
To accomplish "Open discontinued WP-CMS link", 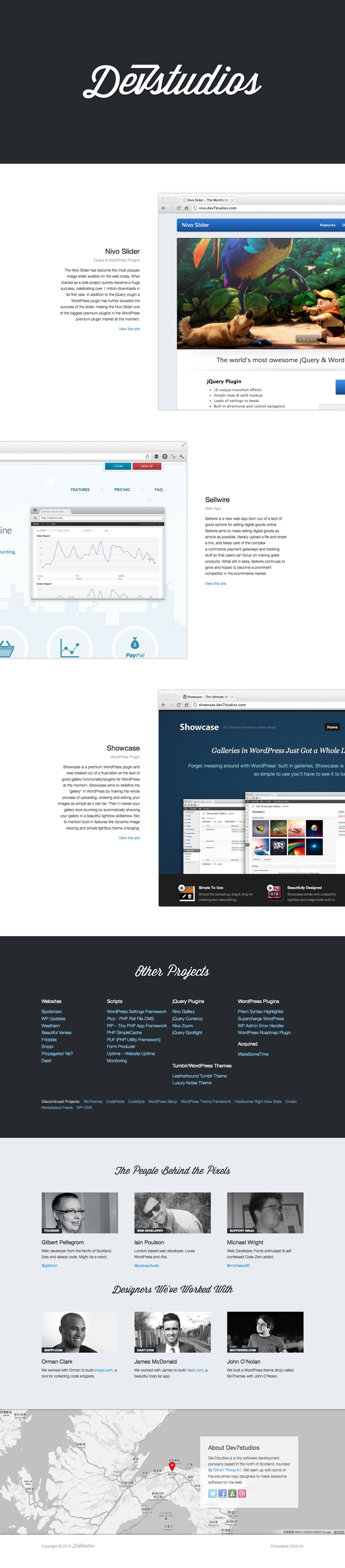I will (x=85, y=1108).
